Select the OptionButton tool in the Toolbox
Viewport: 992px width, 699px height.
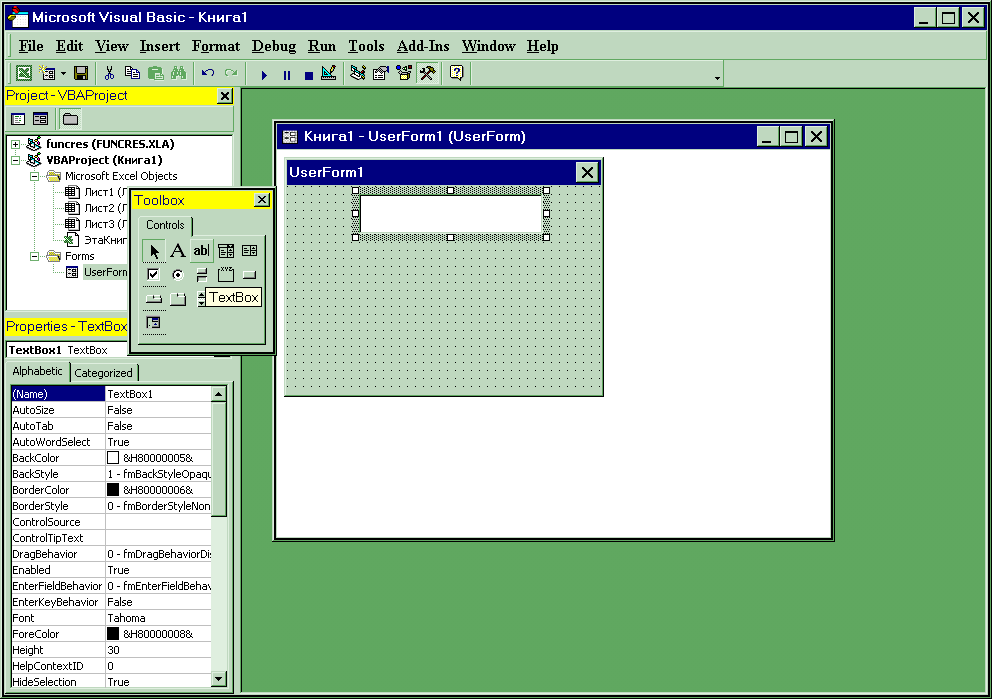tap(178, 275)
